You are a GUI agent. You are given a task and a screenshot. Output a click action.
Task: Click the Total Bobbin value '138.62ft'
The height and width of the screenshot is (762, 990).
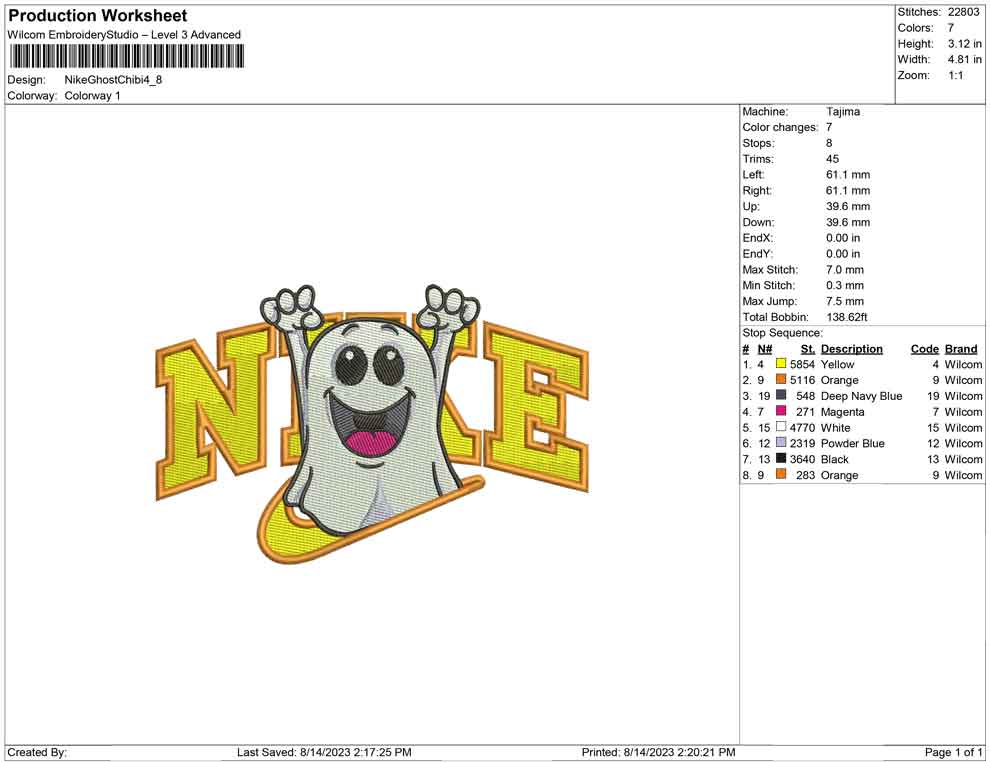(x=847, y=317)
